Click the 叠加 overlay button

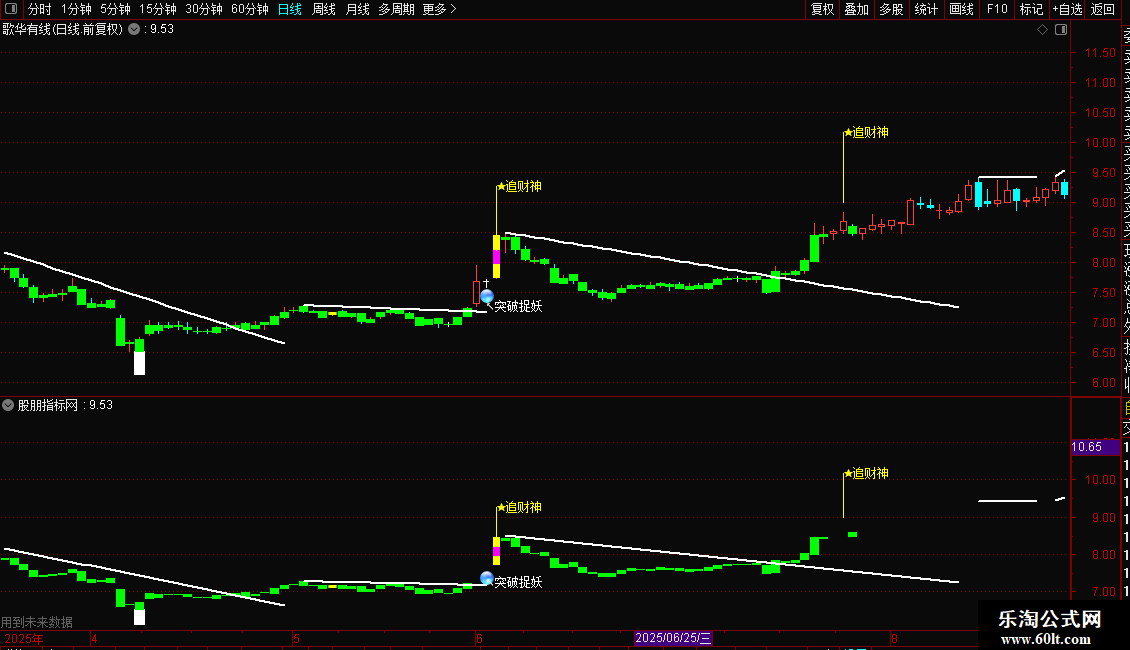click(857, 9)
